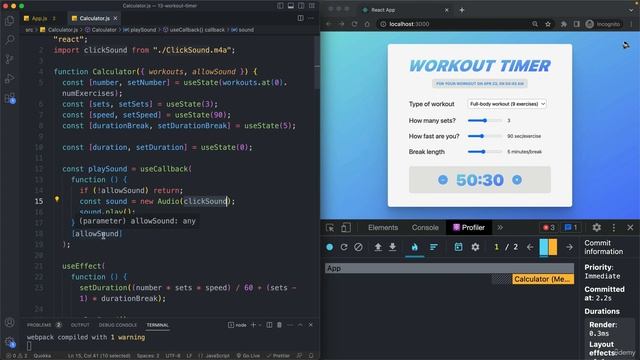Reload the localhost page in browser
The image size is (640, 360).
tap(354, 24)
